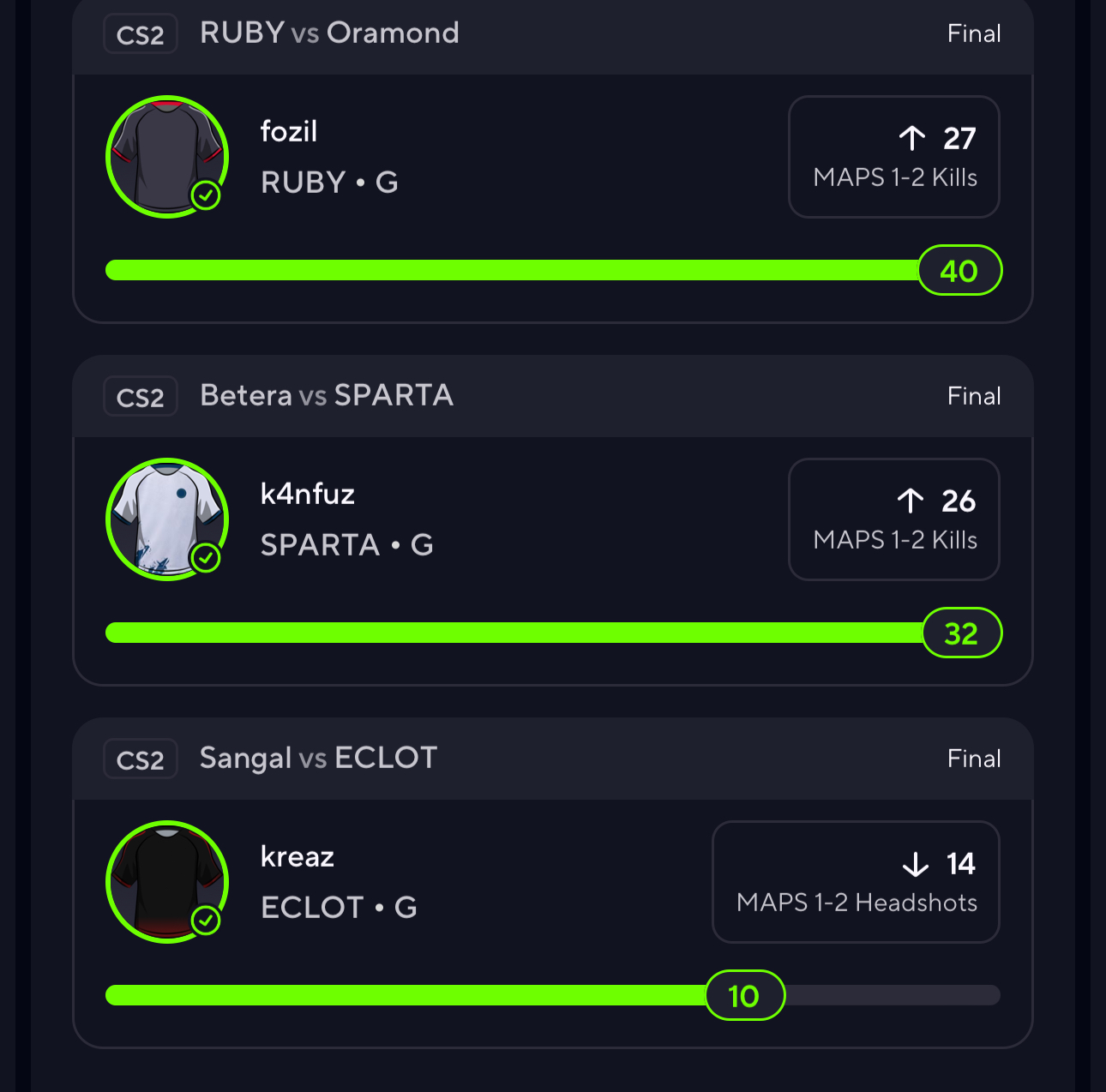The height and width of the screenshot is (1092, 1106).
Task: Click the green checkmark on kreaz's avatar
Action: pyautogui.click(x=206, y=921)
